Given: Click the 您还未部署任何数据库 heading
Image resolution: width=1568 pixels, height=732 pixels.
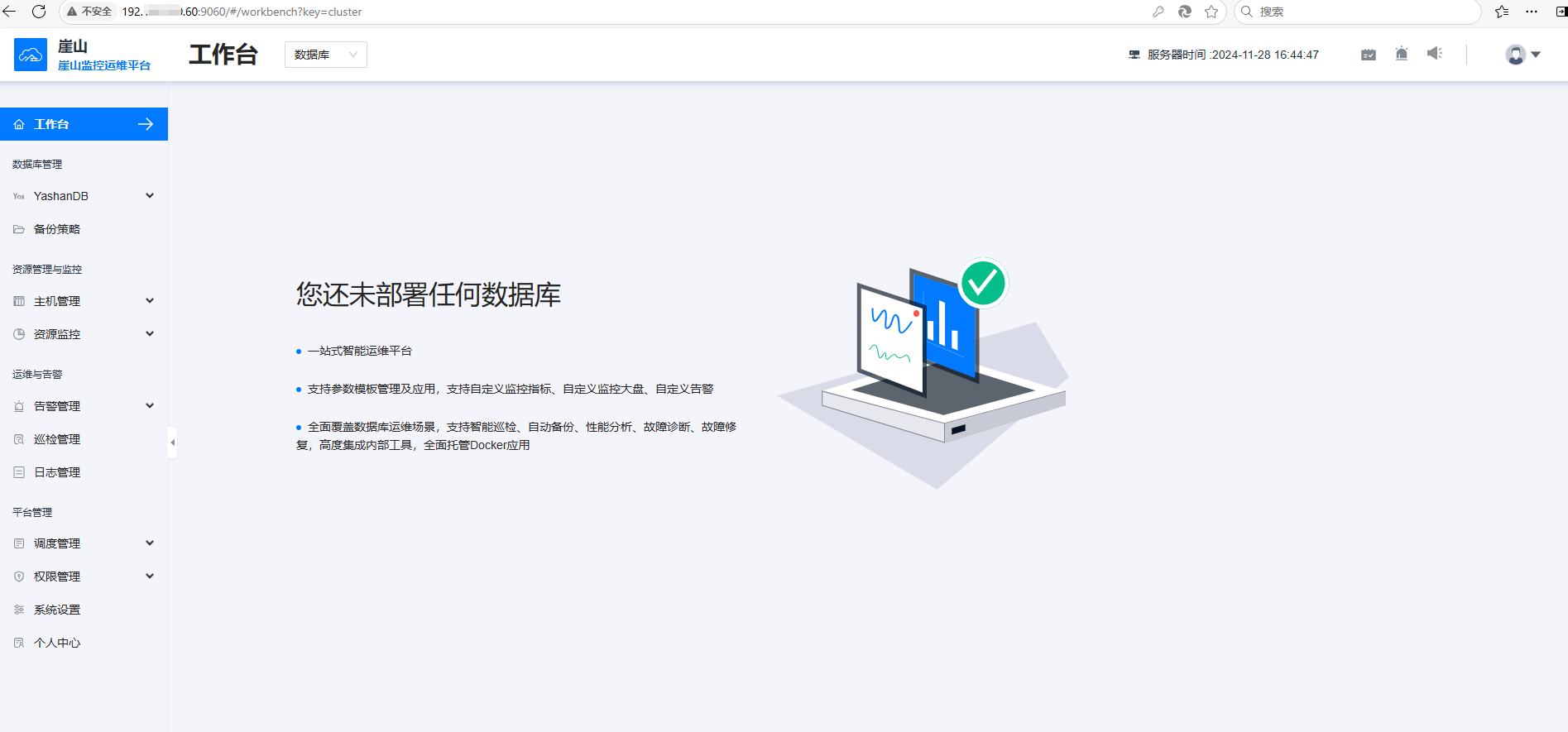Looking at the screenshot, I should pyautogui.click(x=429, y=294).
